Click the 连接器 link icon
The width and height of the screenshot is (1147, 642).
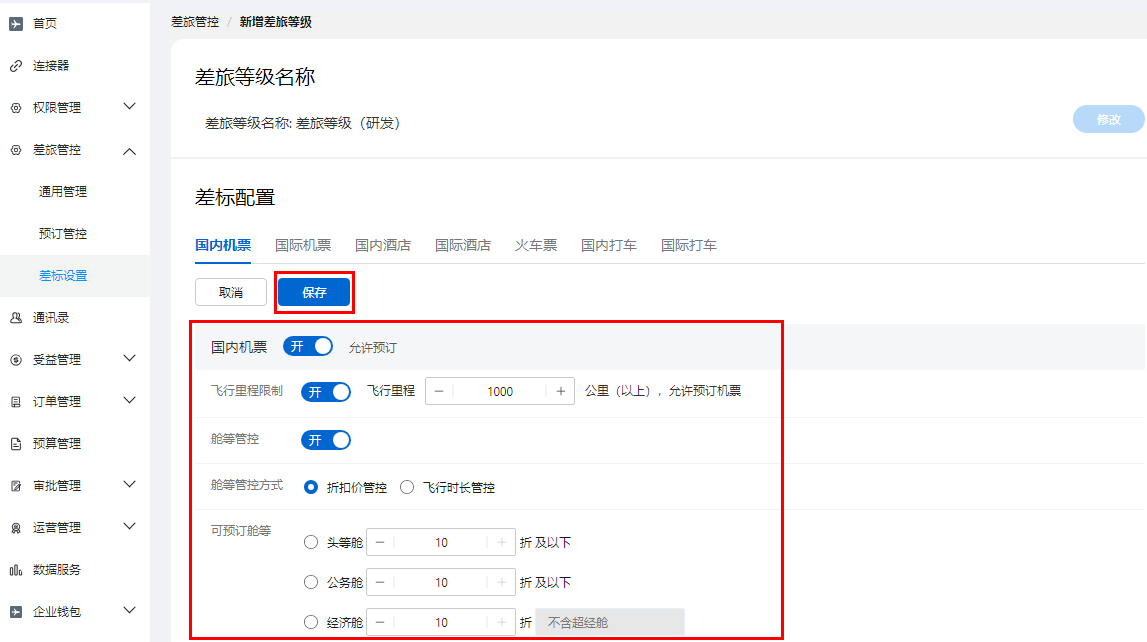click(x=15, y=66)
